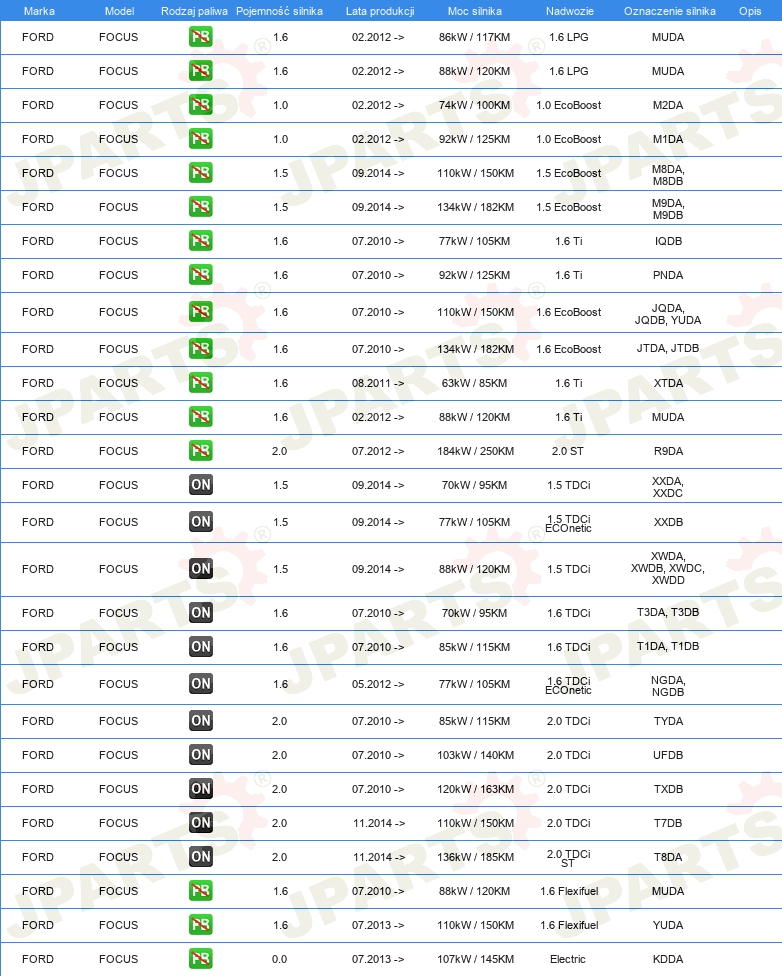Click the 1.6 TDCi ECOnetic cell
Screen dimensions: 782x976
pyautogui.click(x=568, y=685)
